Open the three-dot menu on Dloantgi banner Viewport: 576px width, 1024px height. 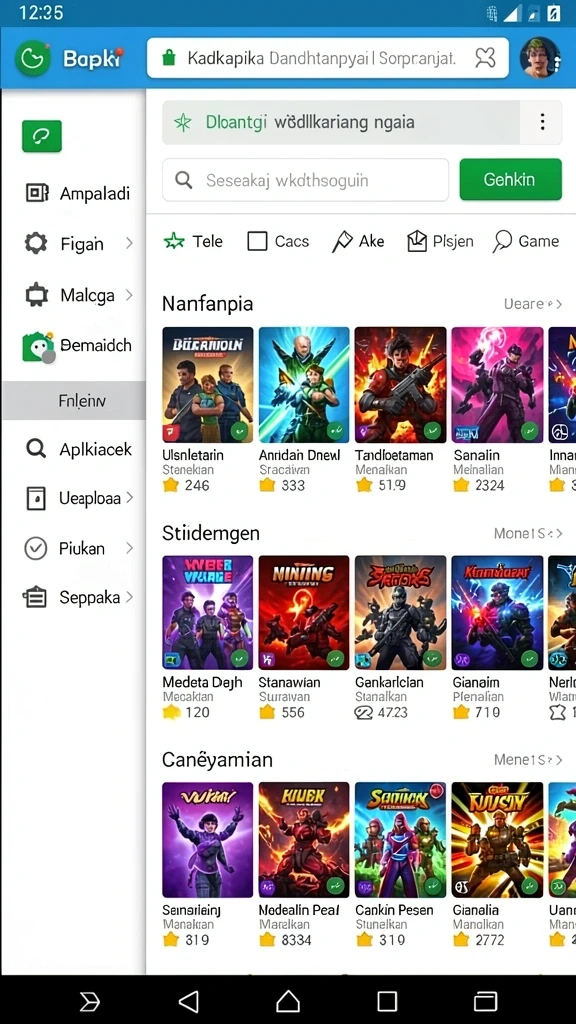coord(542,122)
